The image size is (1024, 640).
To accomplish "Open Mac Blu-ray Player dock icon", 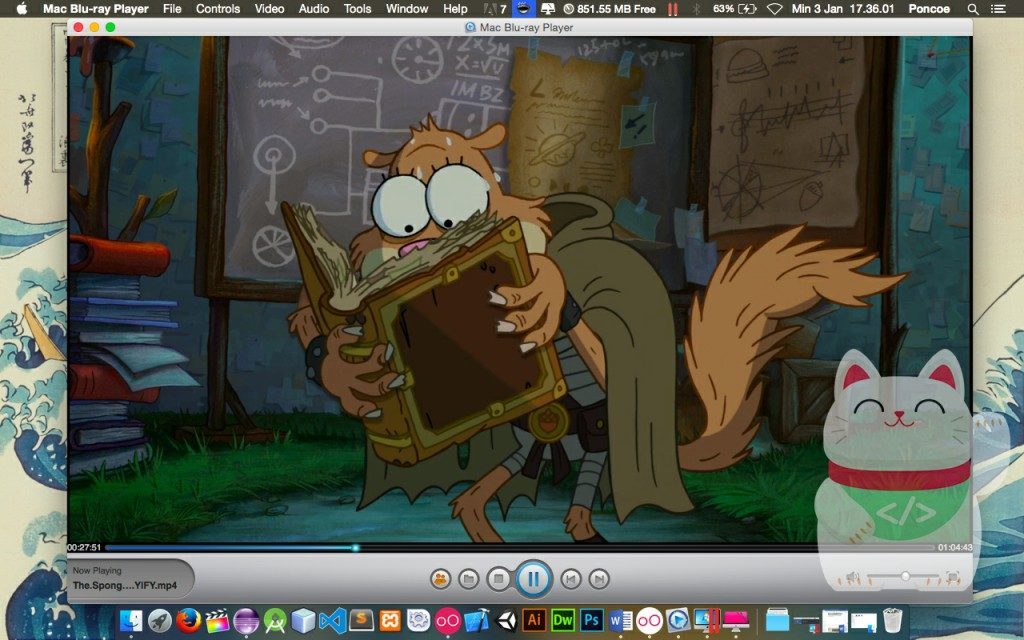I will (678, 620).
